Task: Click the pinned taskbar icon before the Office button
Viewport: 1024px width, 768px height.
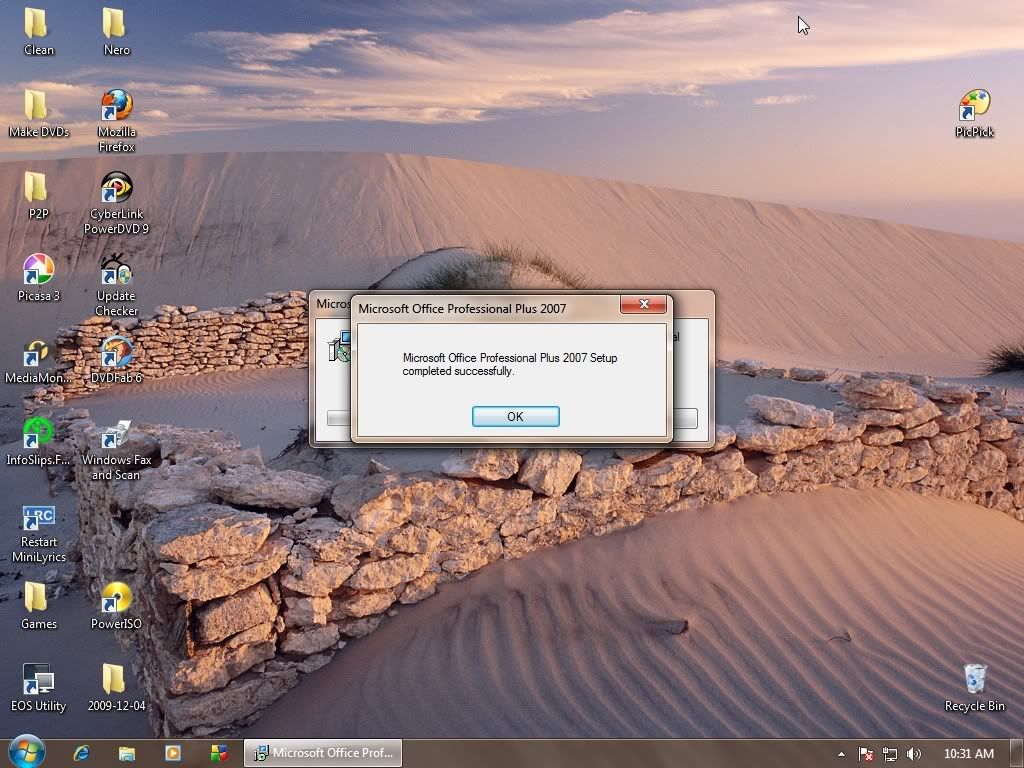Action: [x=219, y=753]
